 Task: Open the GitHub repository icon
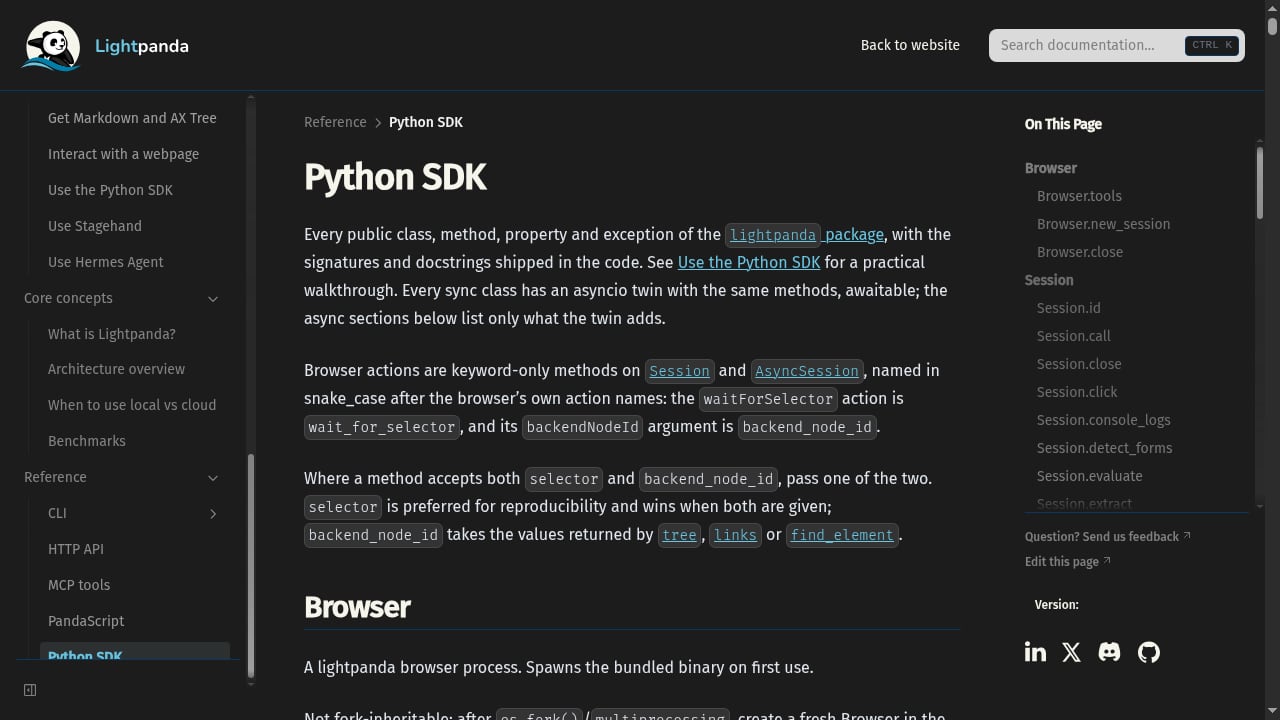coord(1149,652)
